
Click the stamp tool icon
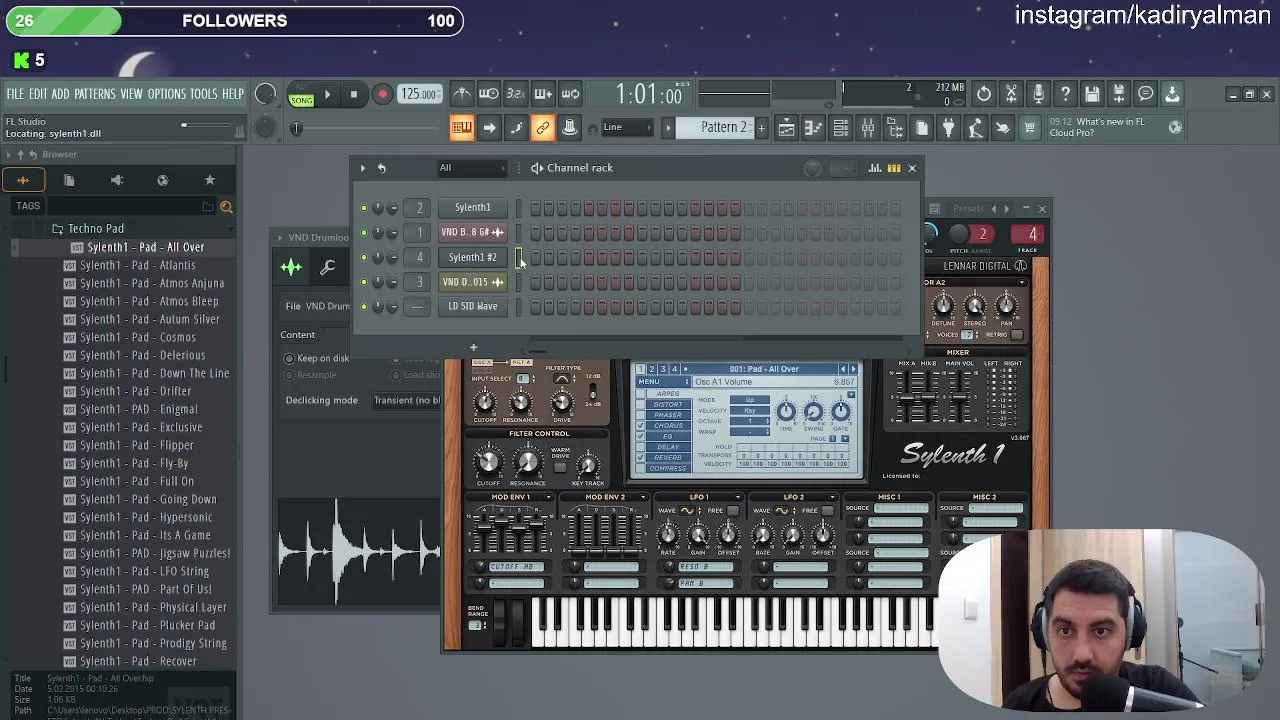click(569, 128)
